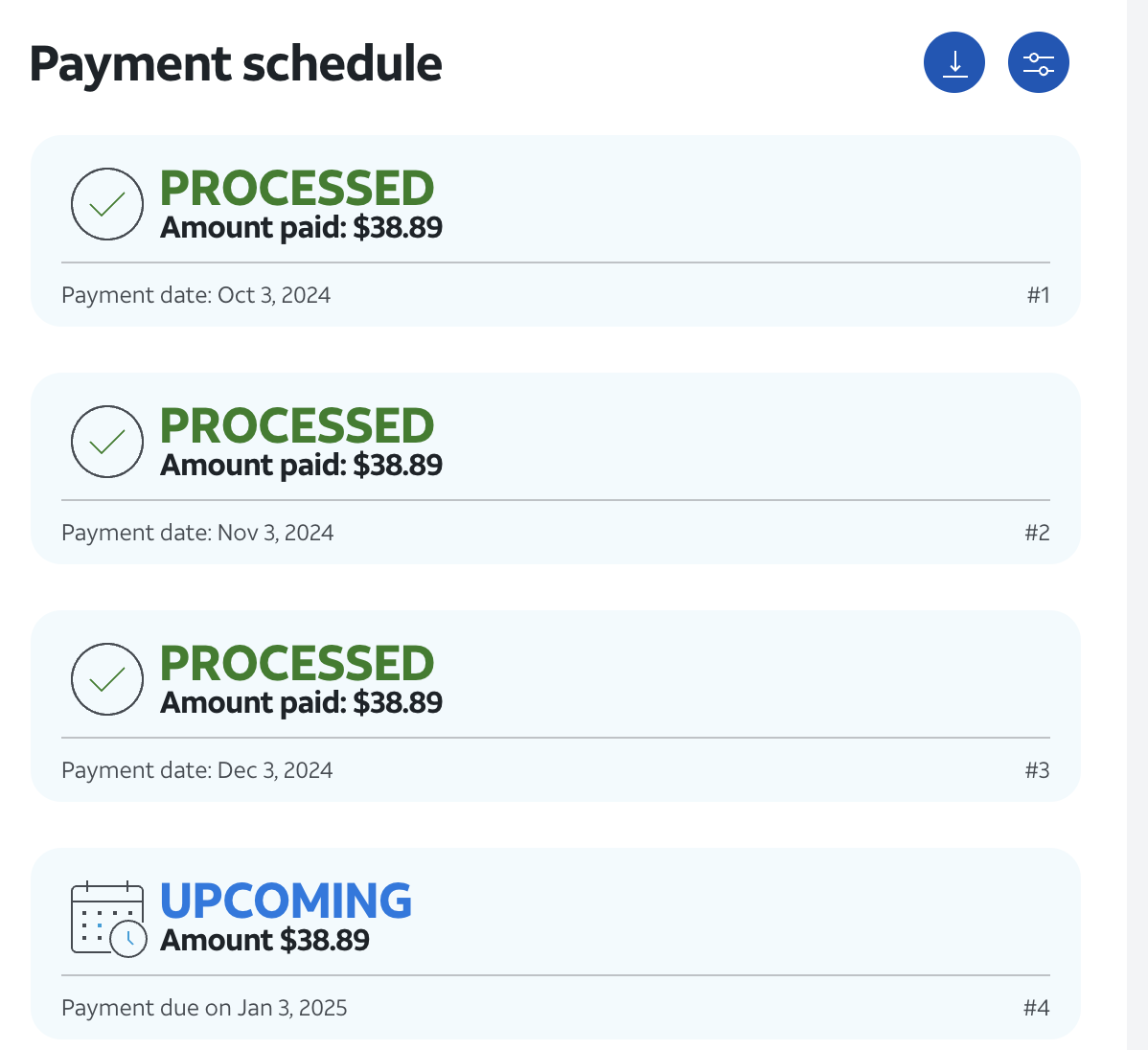This screenshot has height=1050, width=1148.
Task: Click Payment due on Jan 3, 2025
Action: coord(204,1008)
